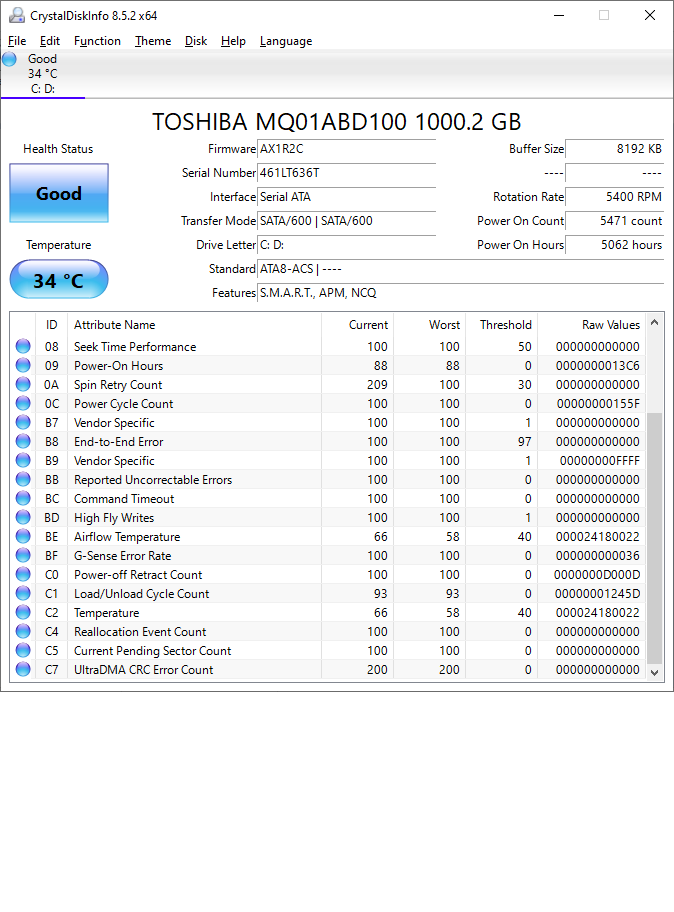Click status orb for UltraDMA CRC Error Count

point(23,669)
